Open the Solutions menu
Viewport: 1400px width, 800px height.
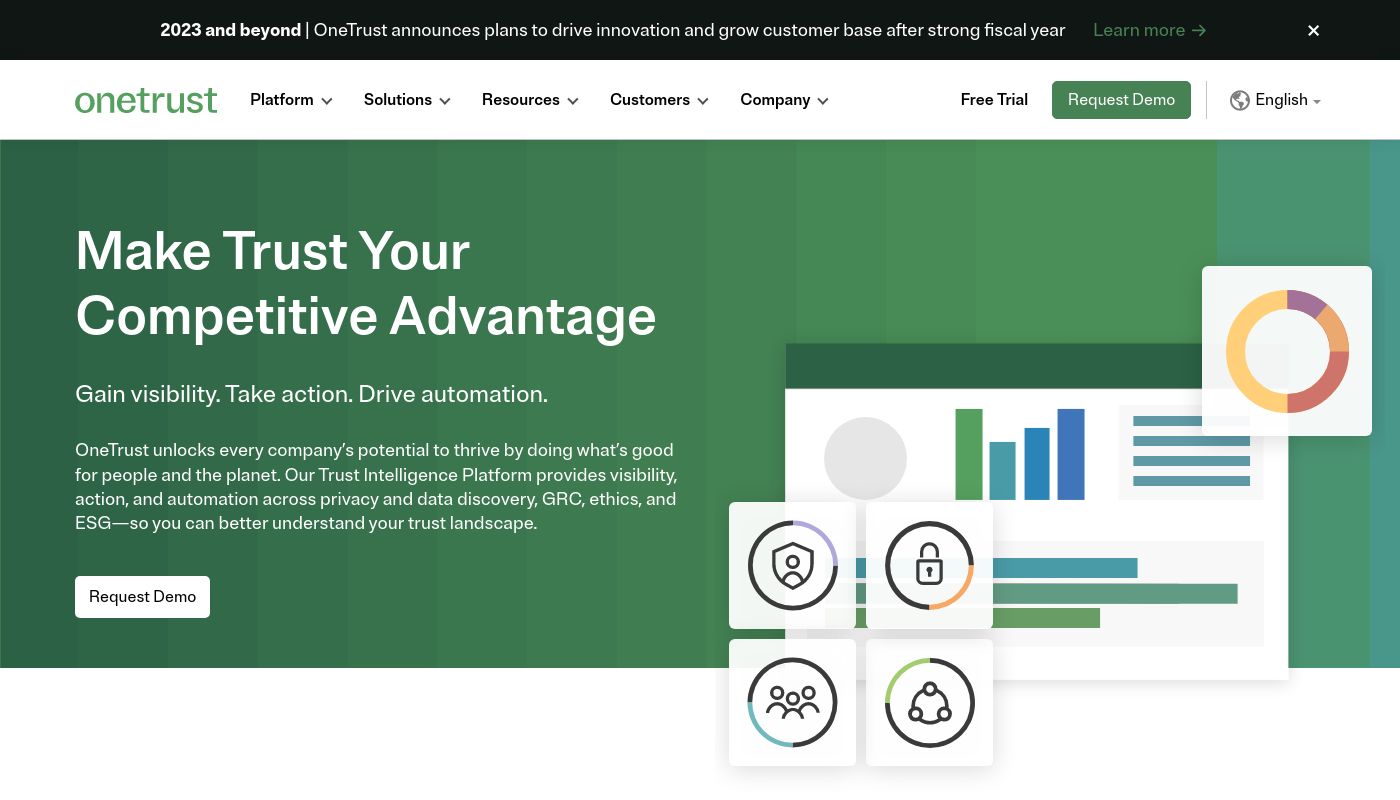[x=407, y=100]
